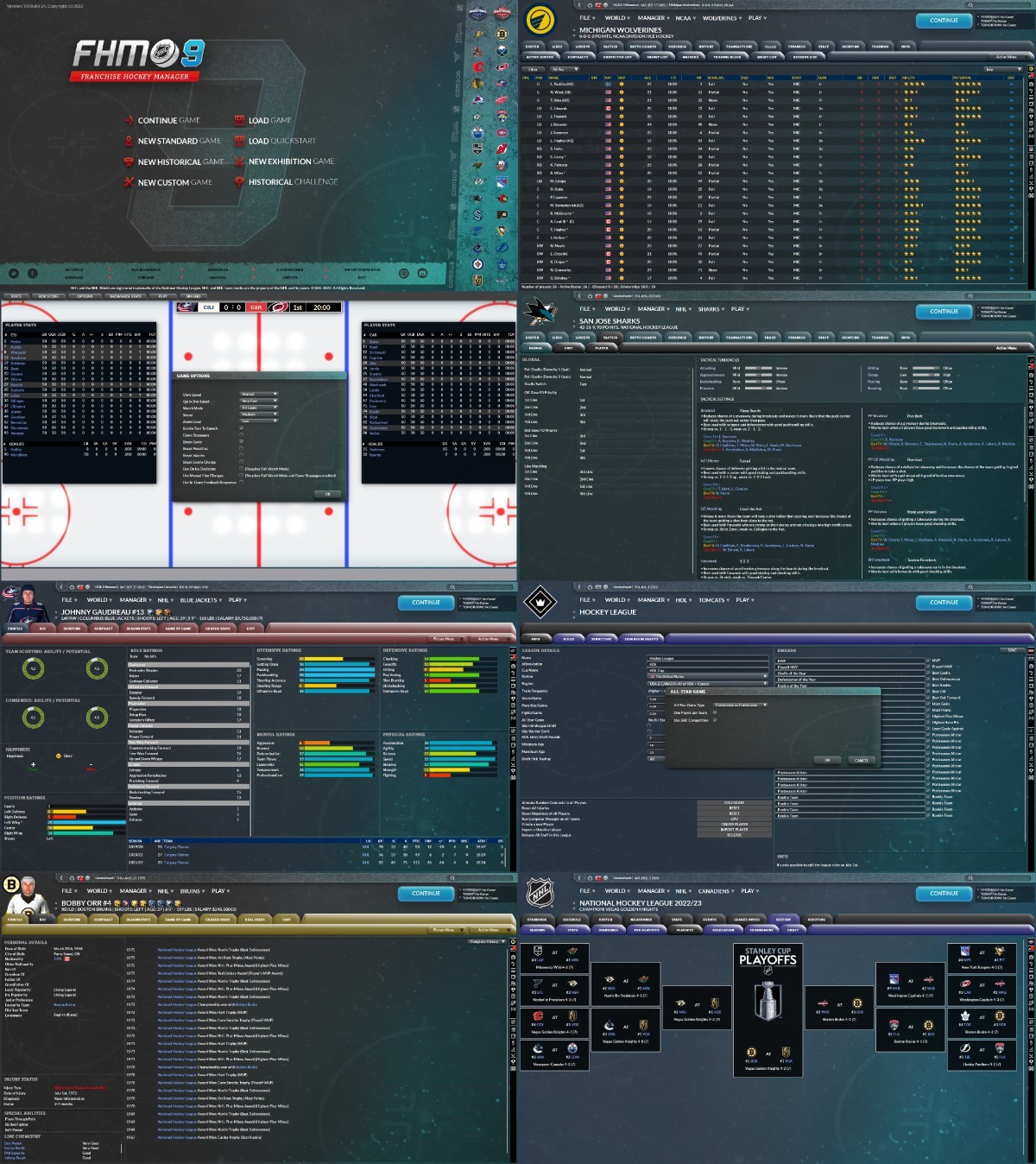Click the Sim End button above the rink

(193, 296)
